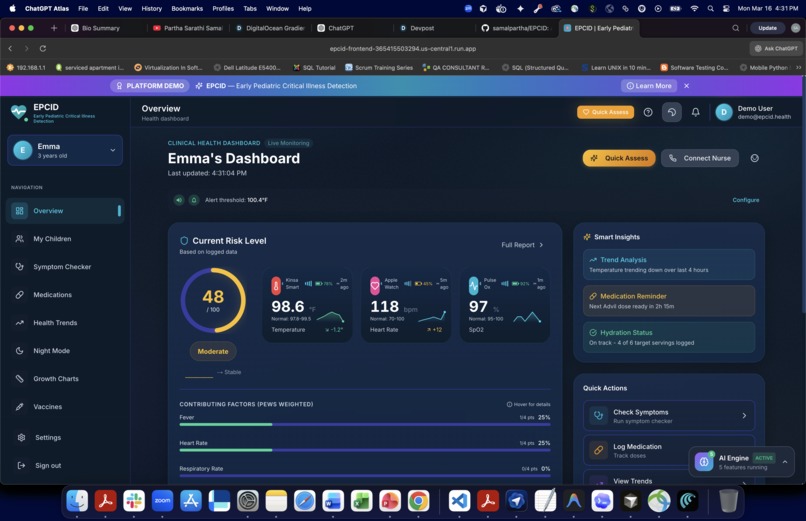Click the Temperature thermometer icon
Screen dimensions: 806x521
tap(276, 286)
